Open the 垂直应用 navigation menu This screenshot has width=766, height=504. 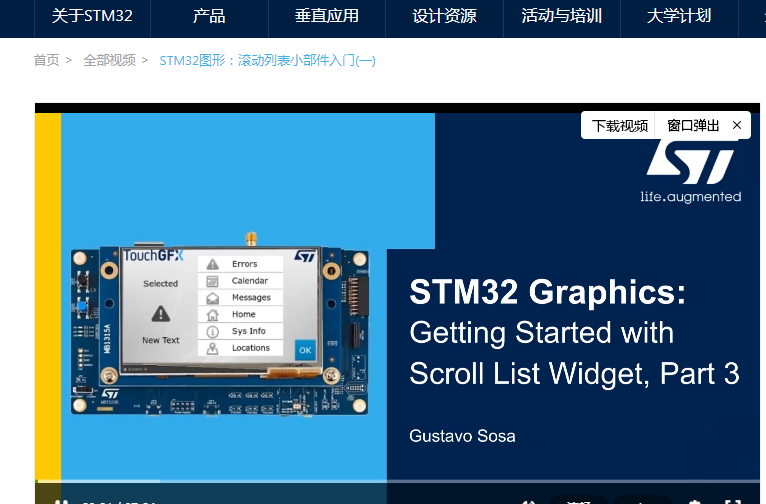[x=327, y=16]
